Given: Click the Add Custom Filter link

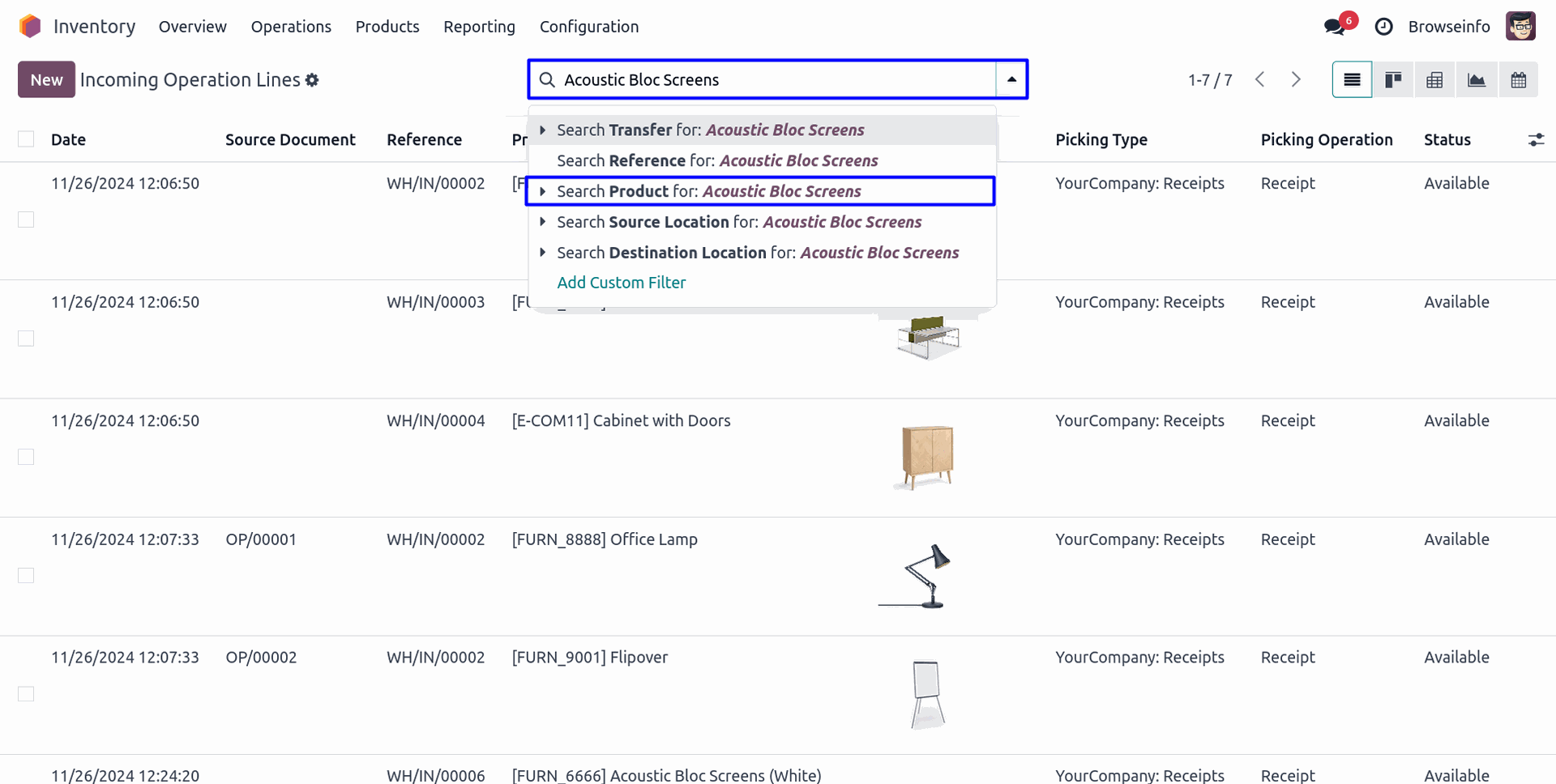Looking at the screenshot, I should (x=621, y=283).
